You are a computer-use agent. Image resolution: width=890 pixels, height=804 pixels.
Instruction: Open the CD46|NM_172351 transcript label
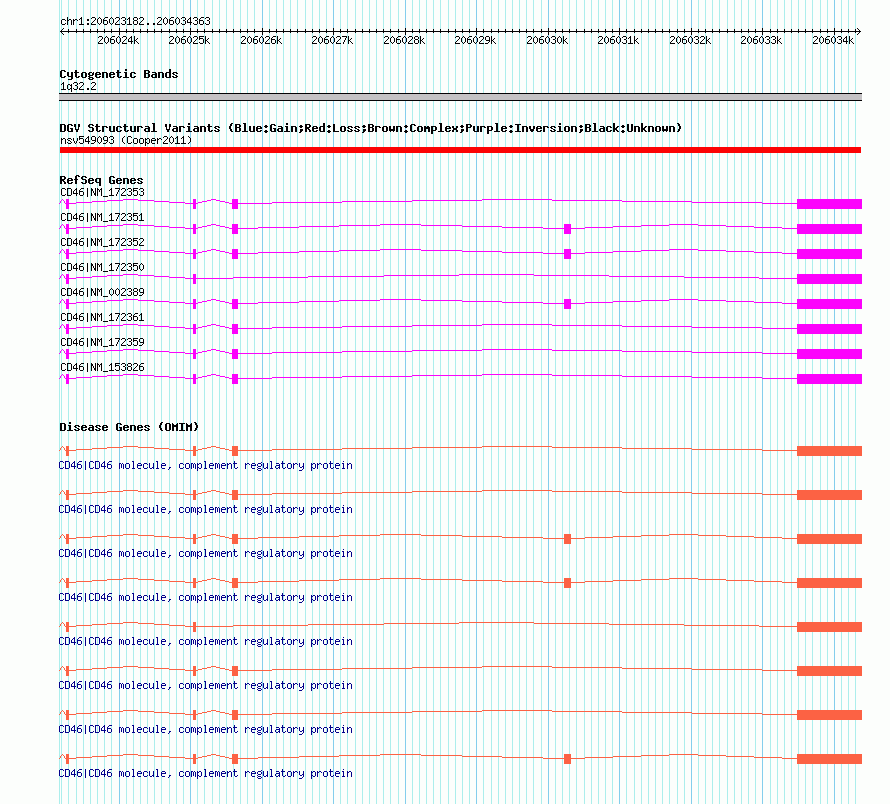(102, 217)
